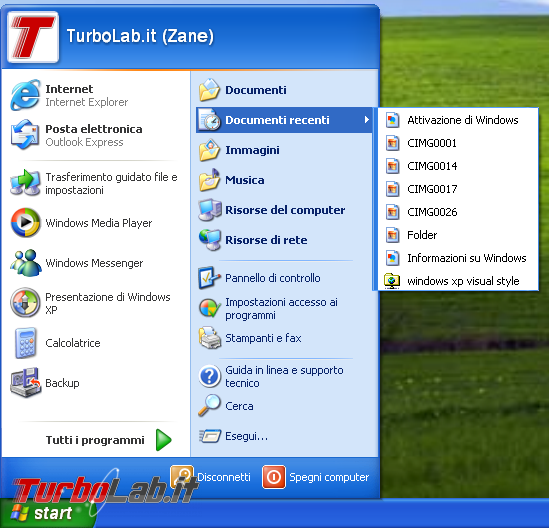The height and width of the screenshot is (528, 549).
Task: Click the Risorse del computer icon
Action: pos(209,210)
